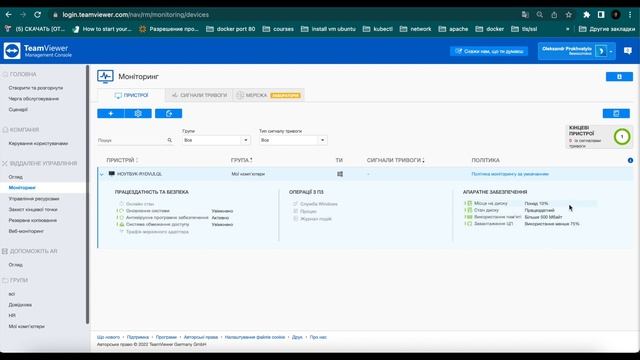Sort by СИГНАЛИ ТРИВОГИ column header

pyautogui.click(x=395, y=160)
